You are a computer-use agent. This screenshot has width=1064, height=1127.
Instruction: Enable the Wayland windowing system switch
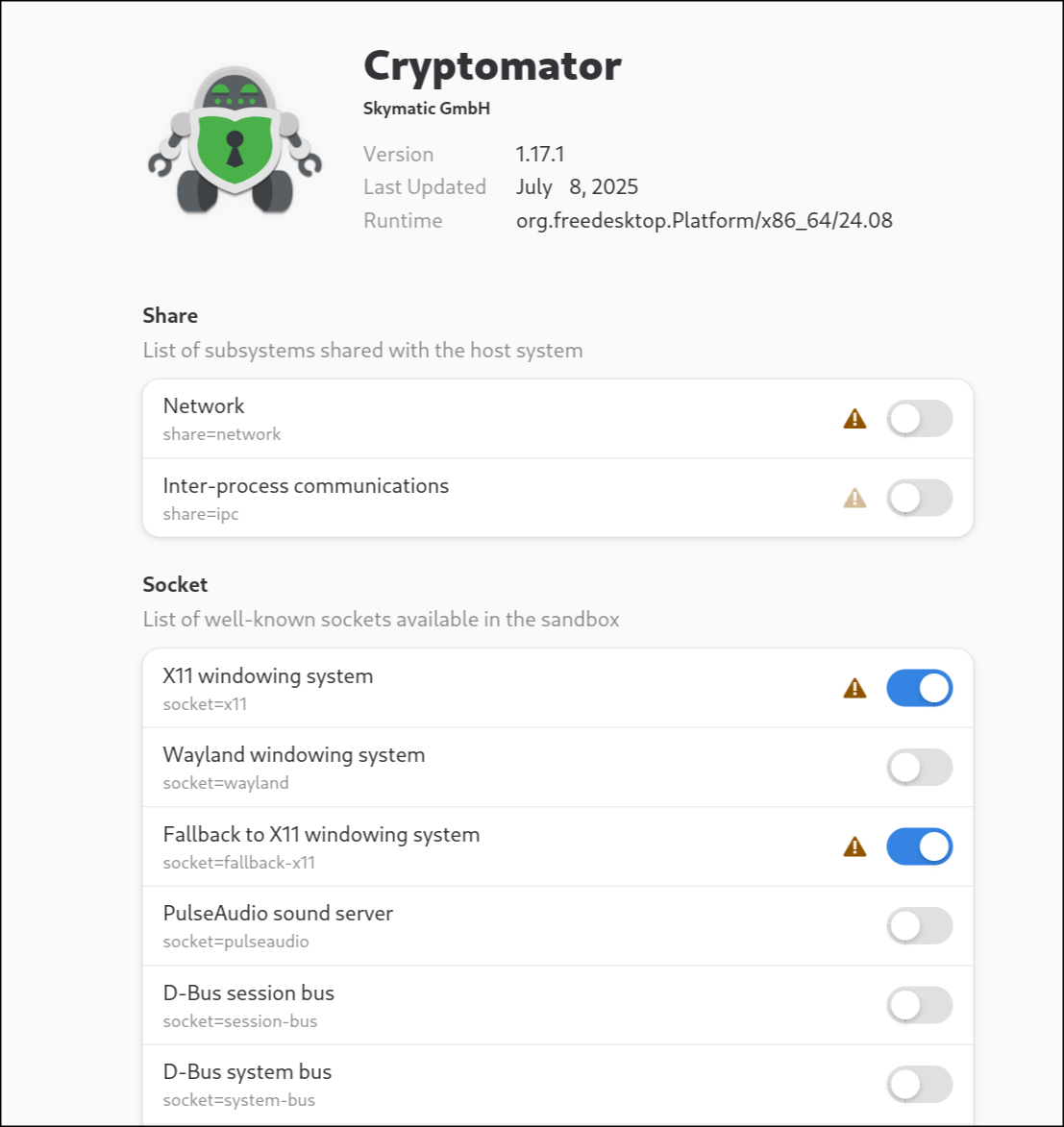click(920, 768)
